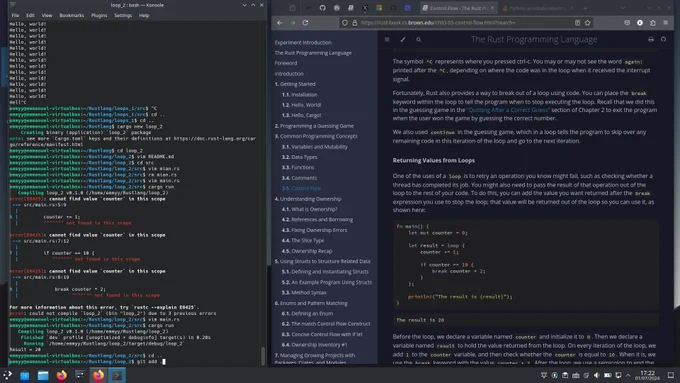680x383 pixels.
Task: Toggle the book sidebar with hamburger icon
Action: pyautogui.click(x=387, y=39)
